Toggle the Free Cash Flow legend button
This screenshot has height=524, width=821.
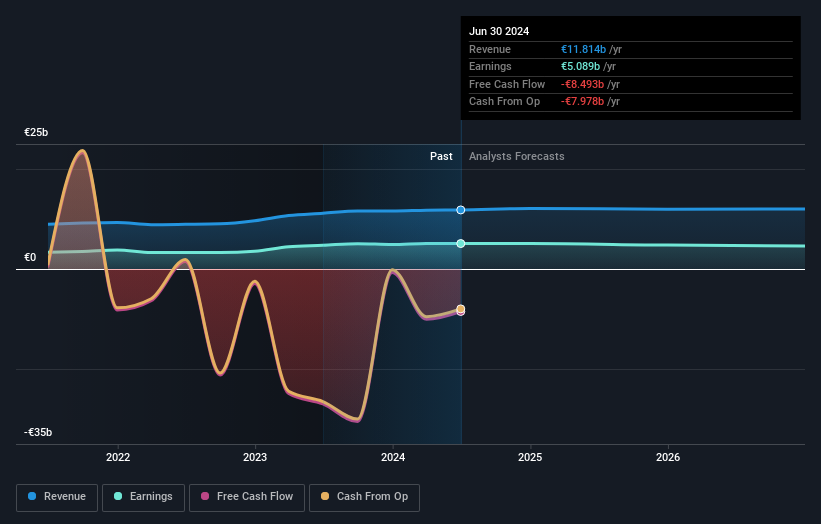tap(247, 497)
